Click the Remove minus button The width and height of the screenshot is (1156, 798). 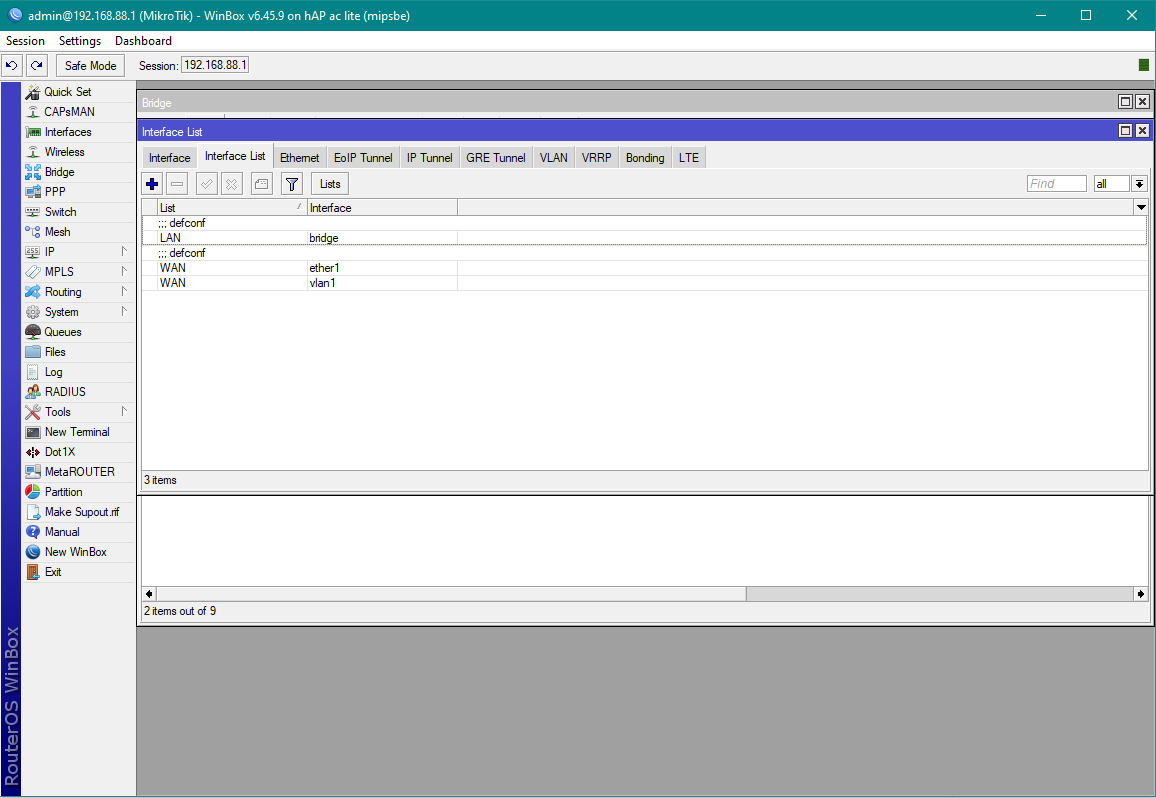tap(177, 184)
